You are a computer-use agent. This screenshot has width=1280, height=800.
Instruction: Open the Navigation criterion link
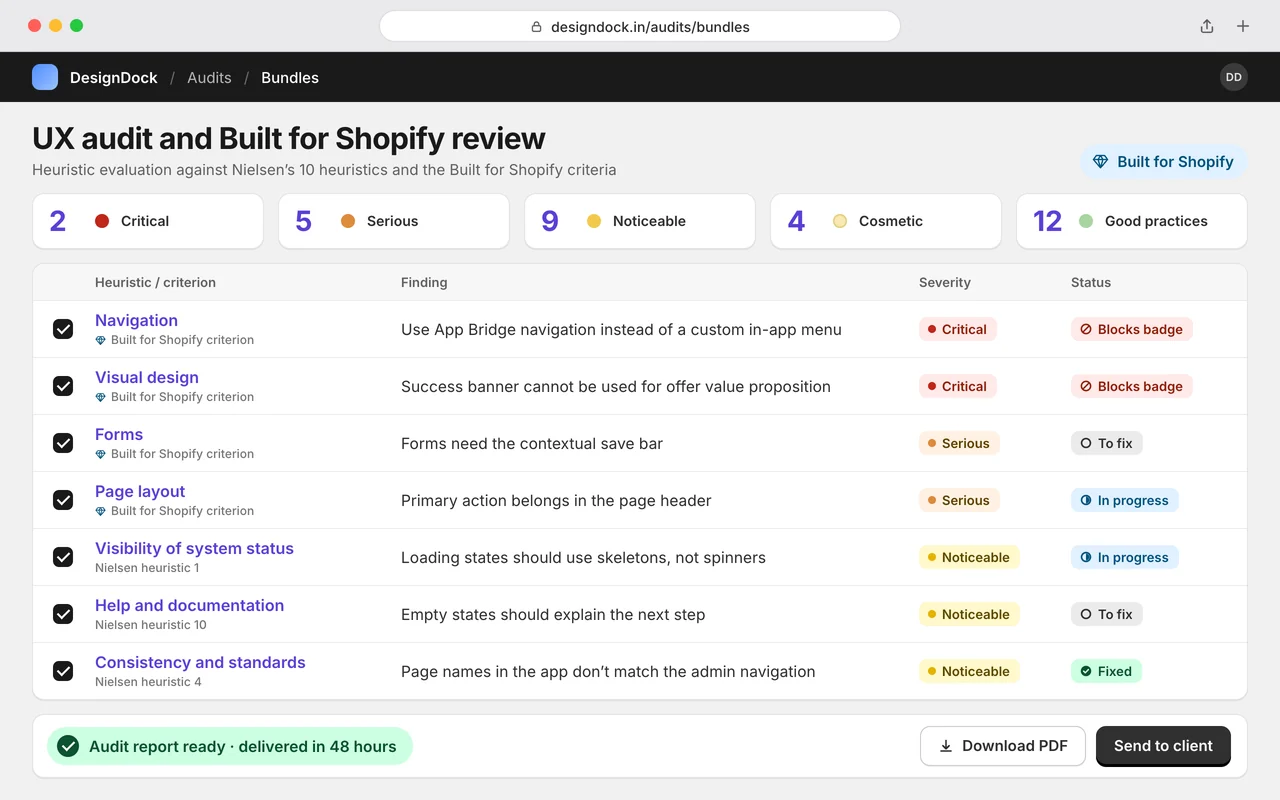click(136, 320)
